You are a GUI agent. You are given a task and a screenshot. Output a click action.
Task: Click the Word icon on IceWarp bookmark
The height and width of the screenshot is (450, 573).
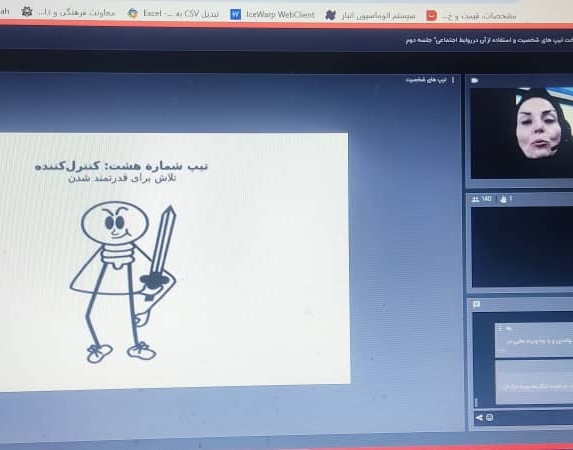tap(236, 15)
